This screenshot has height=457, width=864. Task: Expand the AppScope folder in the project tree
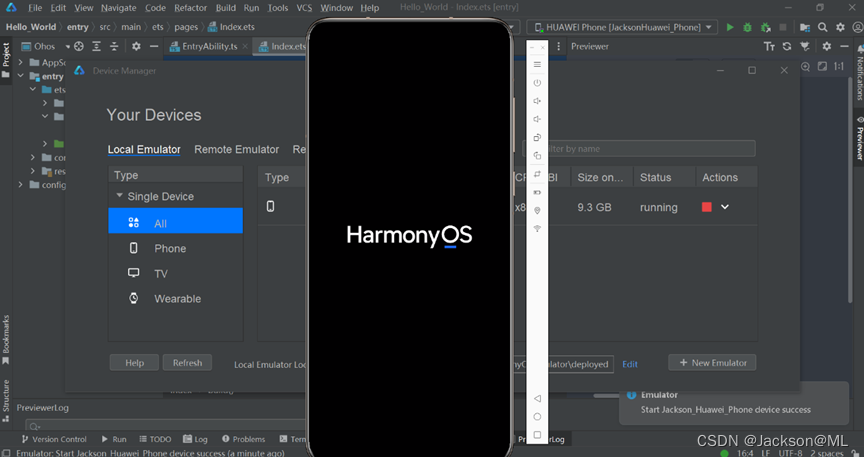pos(21,62)
